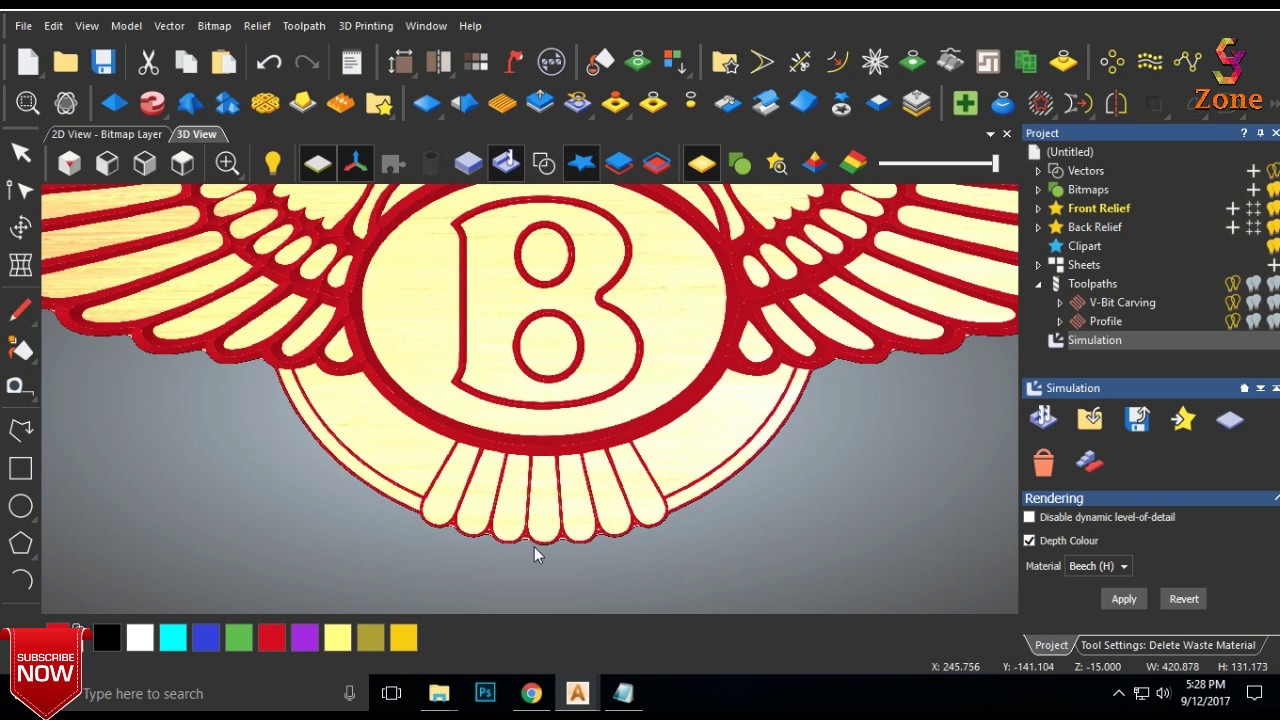Toggle the Front Relief light bulb
The image size is (1280, 720).
click(x=1274, y=208)
